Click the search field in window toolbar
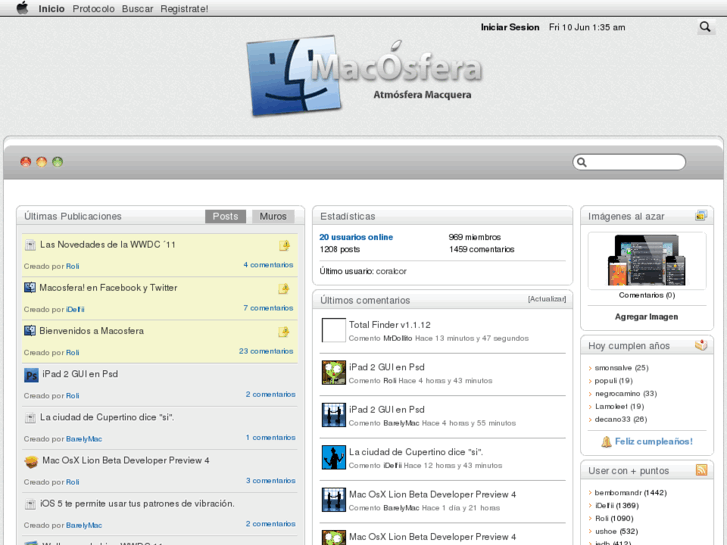The image size is (727, 545). coord(629,162)
